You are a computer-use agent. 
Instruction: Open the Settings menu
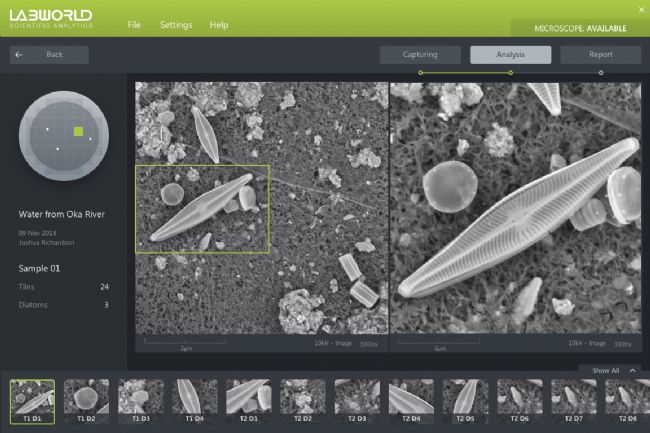[x=176, y=24]
